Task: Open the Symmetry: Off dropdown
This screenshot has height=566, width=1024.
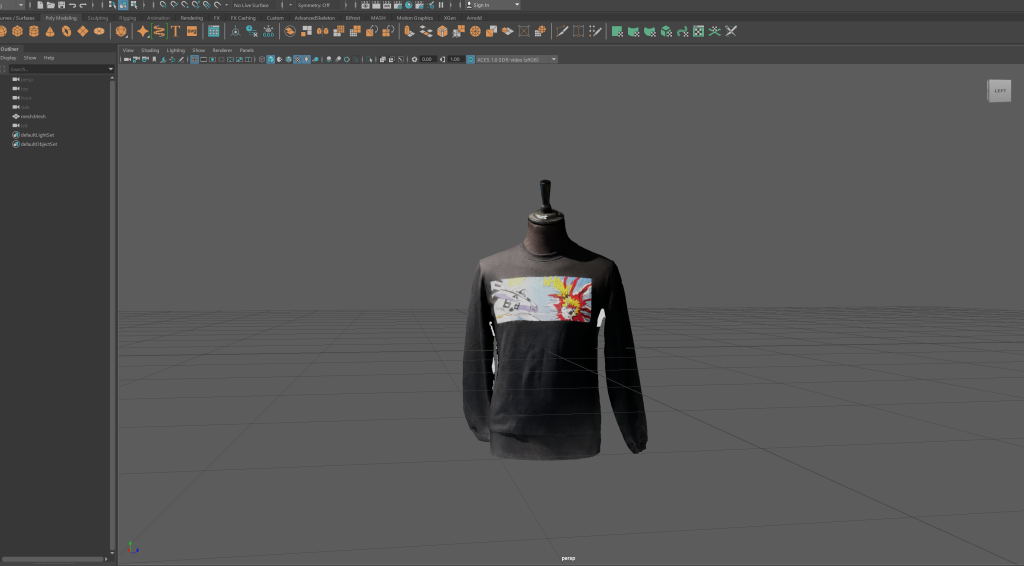Action: (318, 5)
